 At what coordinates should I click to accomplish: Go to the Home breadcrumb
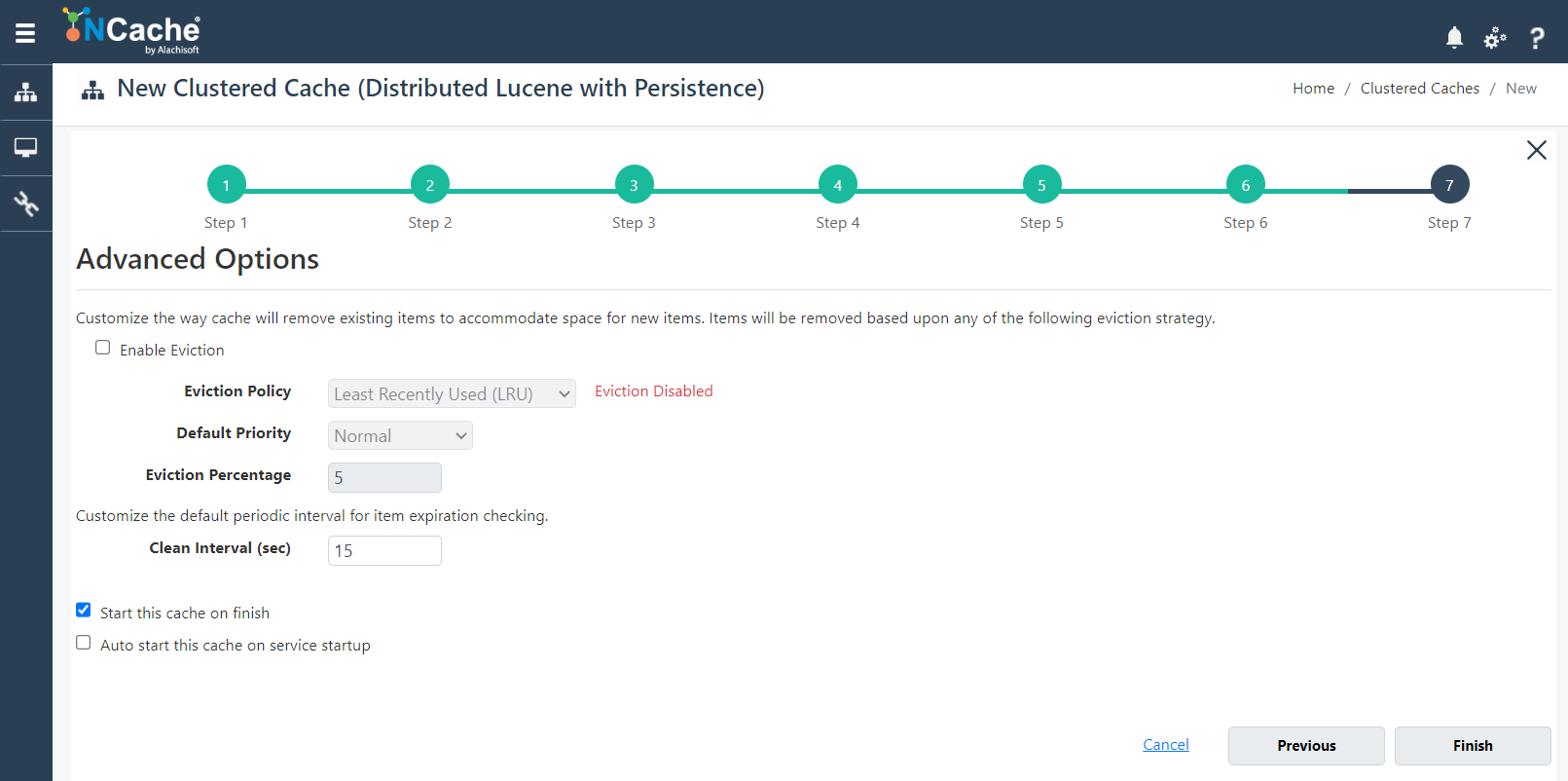[x=1313, y=89]
